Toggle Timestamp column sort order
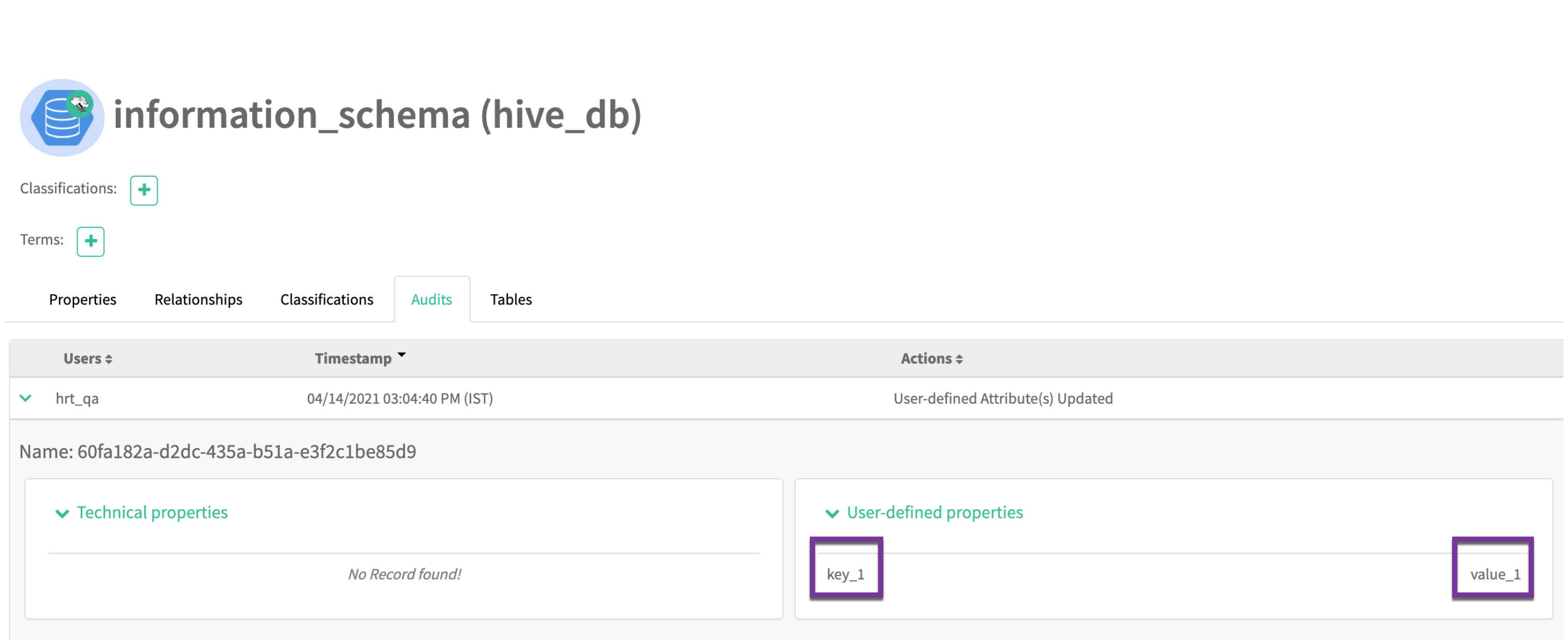Viewport: 1568px width, 640px height. click(359, 358)
